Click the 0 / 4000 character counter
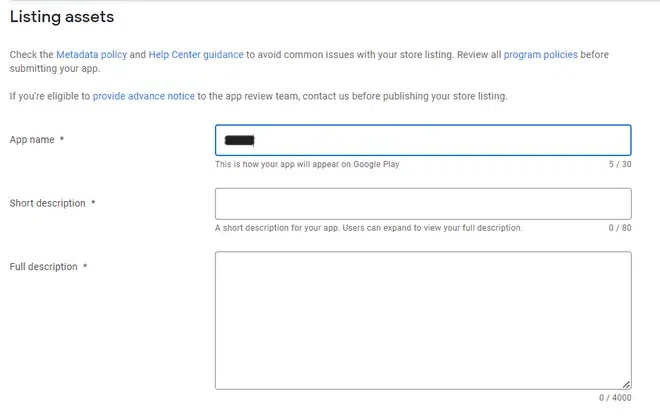Screen dimensions: 660x420 (615, 398)
